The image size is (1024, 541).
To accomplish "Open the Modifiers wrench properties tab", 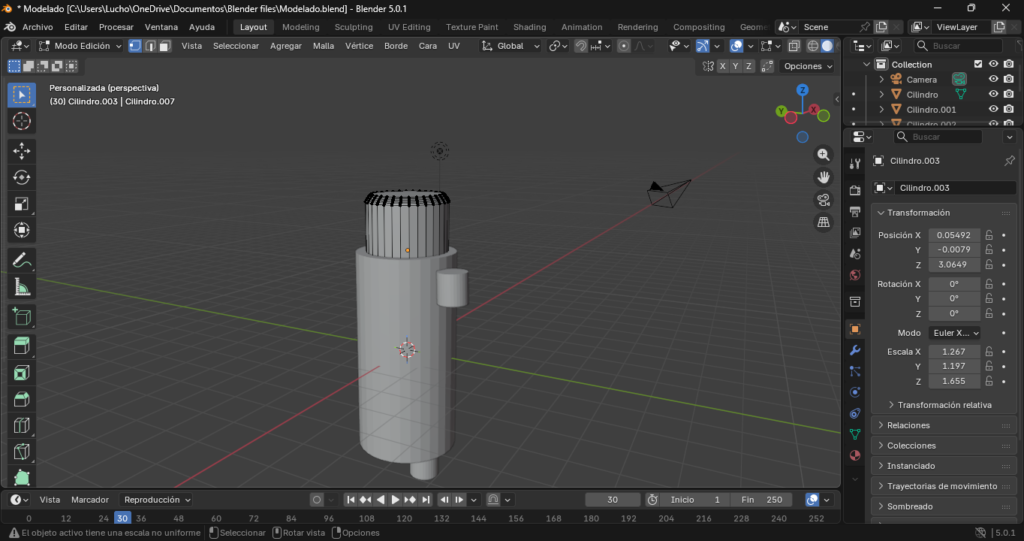I will pos(855,351).
